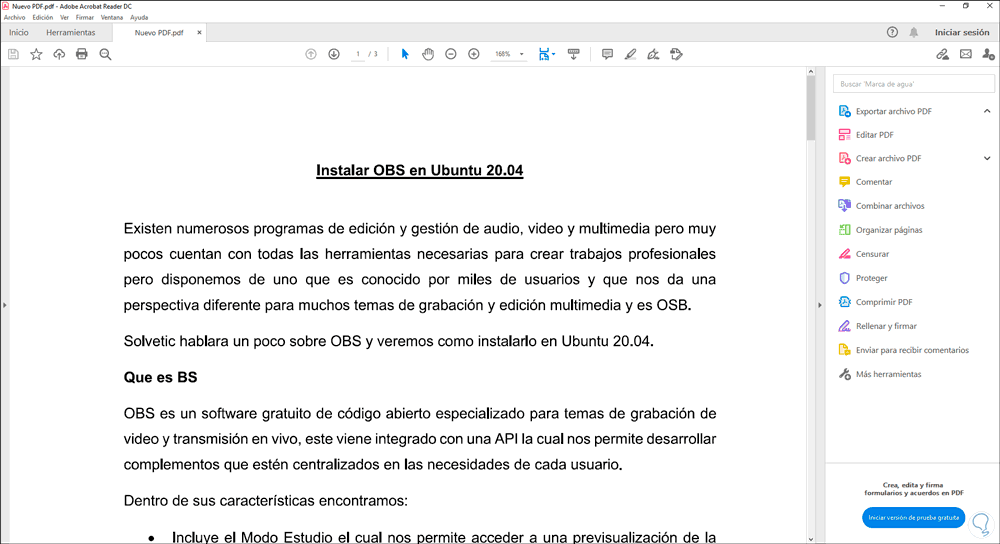Click the page number field
Viewport: 1000px width, 544px height.
pos(358,54)
